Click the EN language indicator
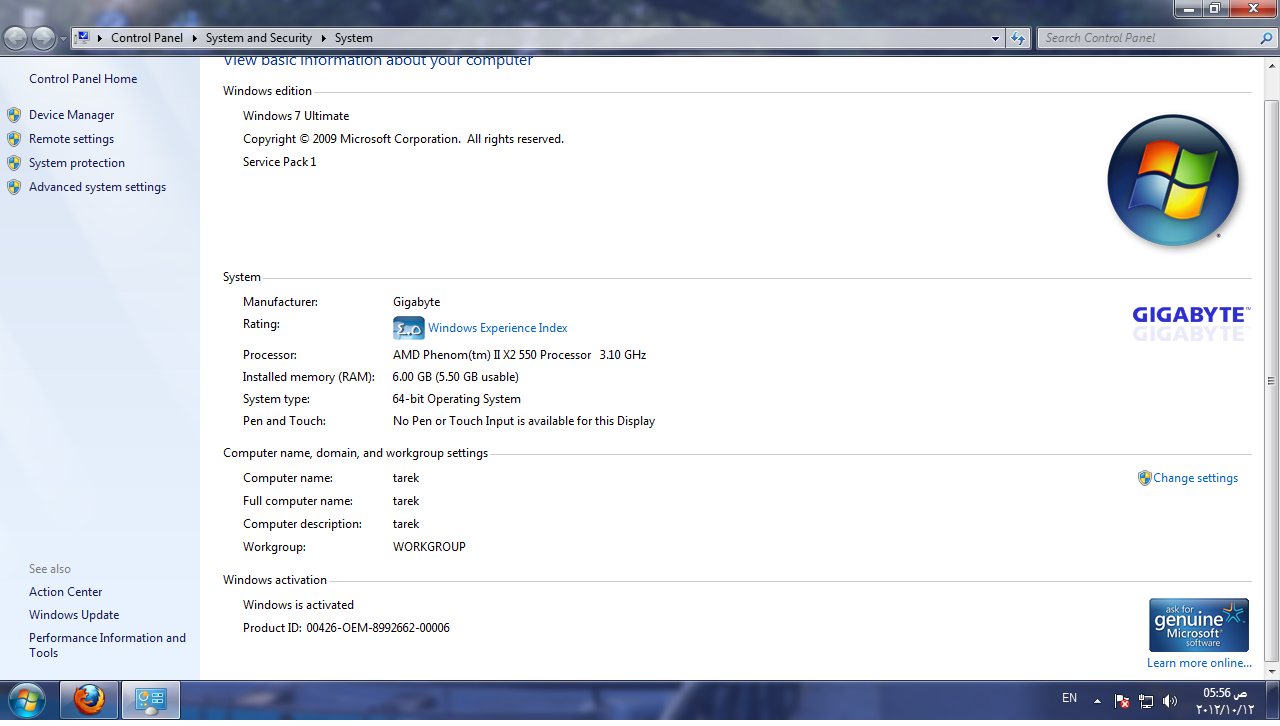This screenshot has height=726, width=1280. click(x=1069, y=698)
